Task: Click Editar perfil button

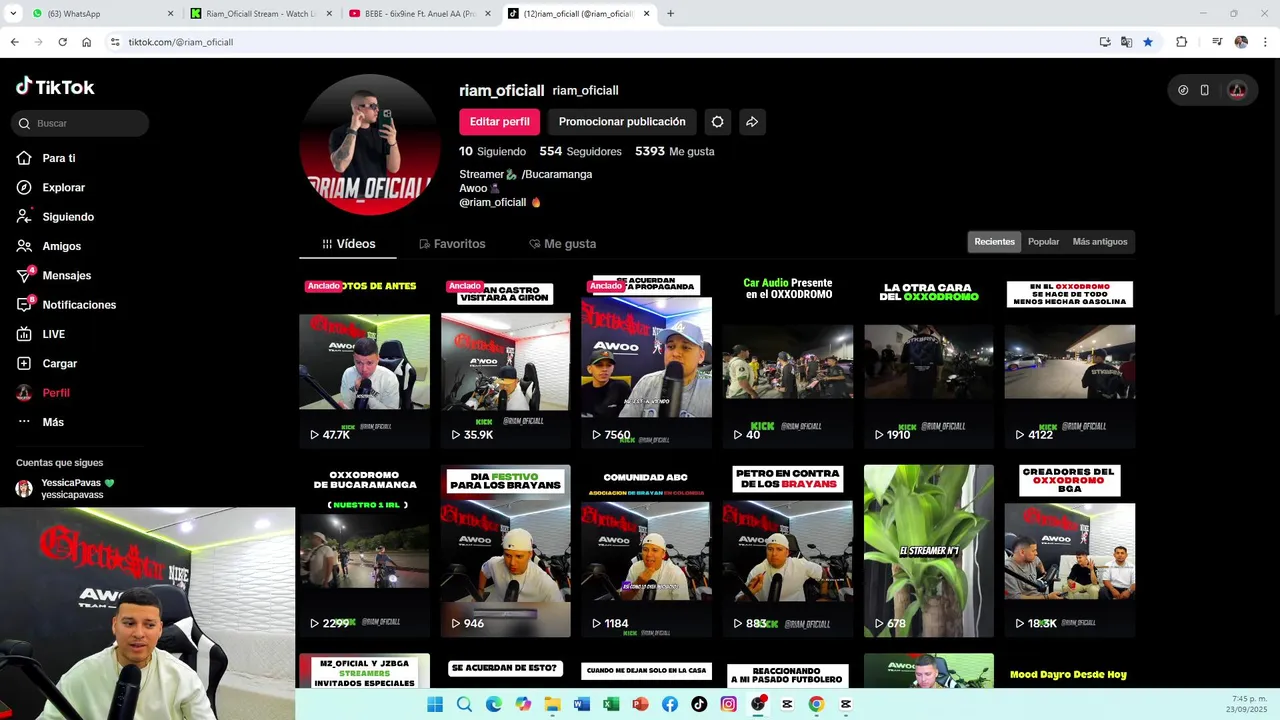Action: (x=499, y=122)
